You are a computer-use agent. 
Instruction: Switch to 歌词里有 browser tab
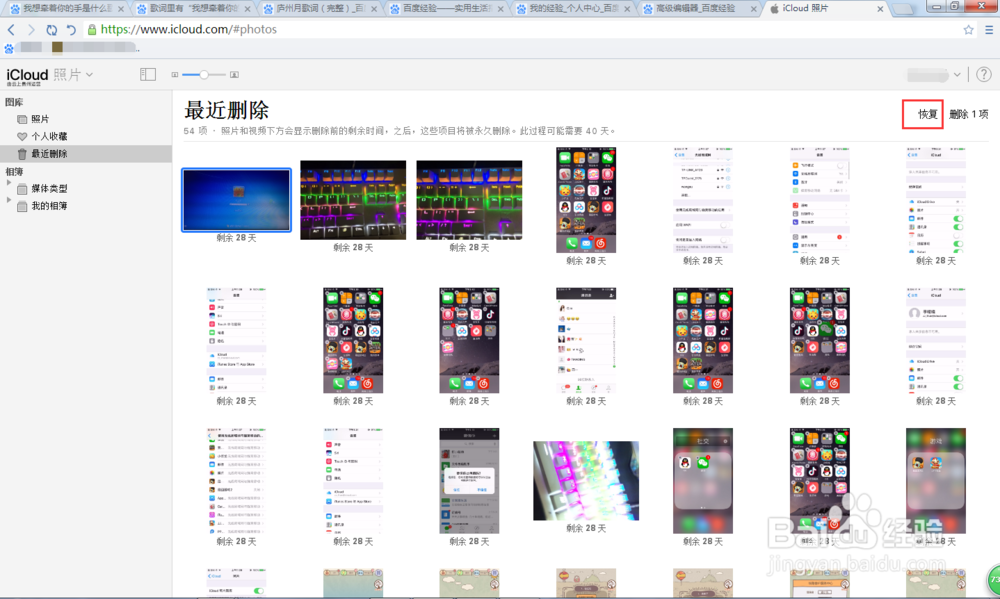pyautogui.click(x=193, y=8)
